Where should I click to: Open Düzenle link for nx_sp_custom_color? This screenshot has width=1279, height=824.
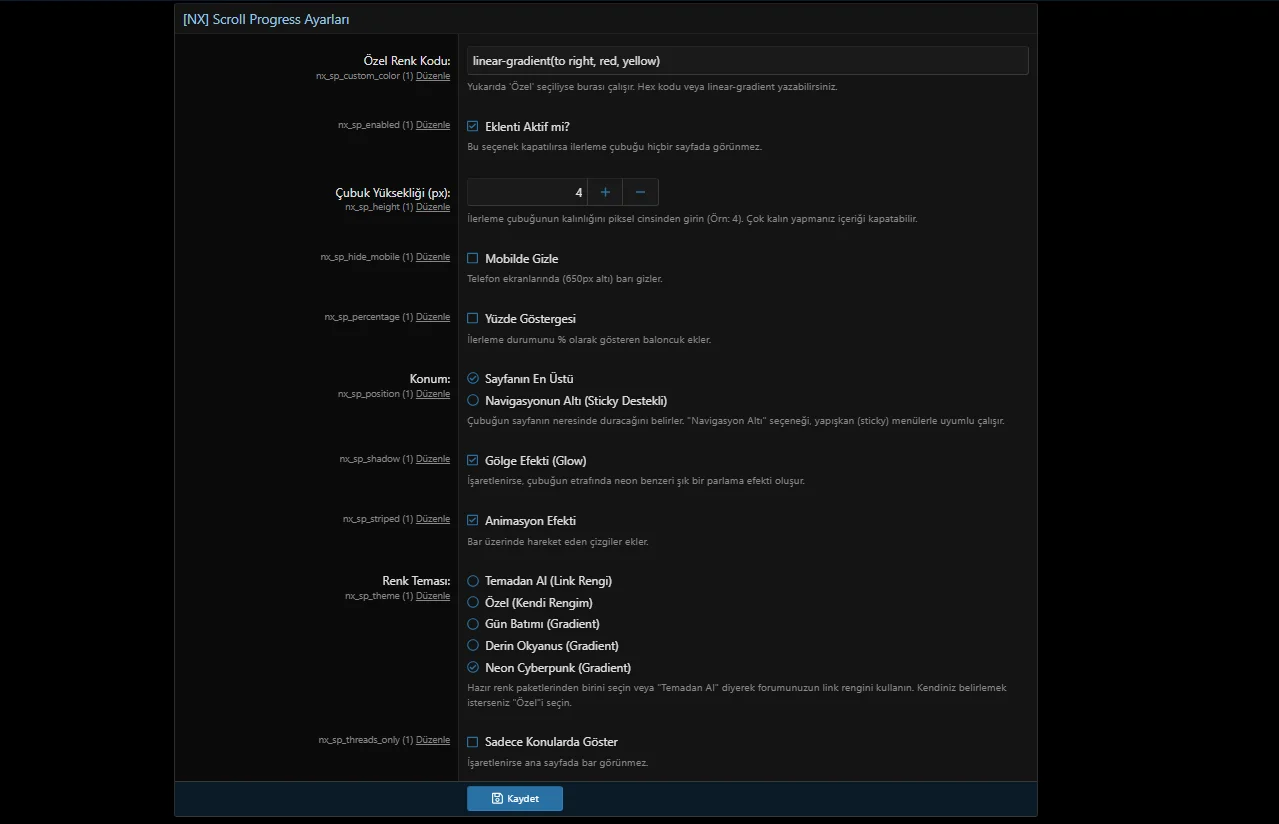point(433,76)
